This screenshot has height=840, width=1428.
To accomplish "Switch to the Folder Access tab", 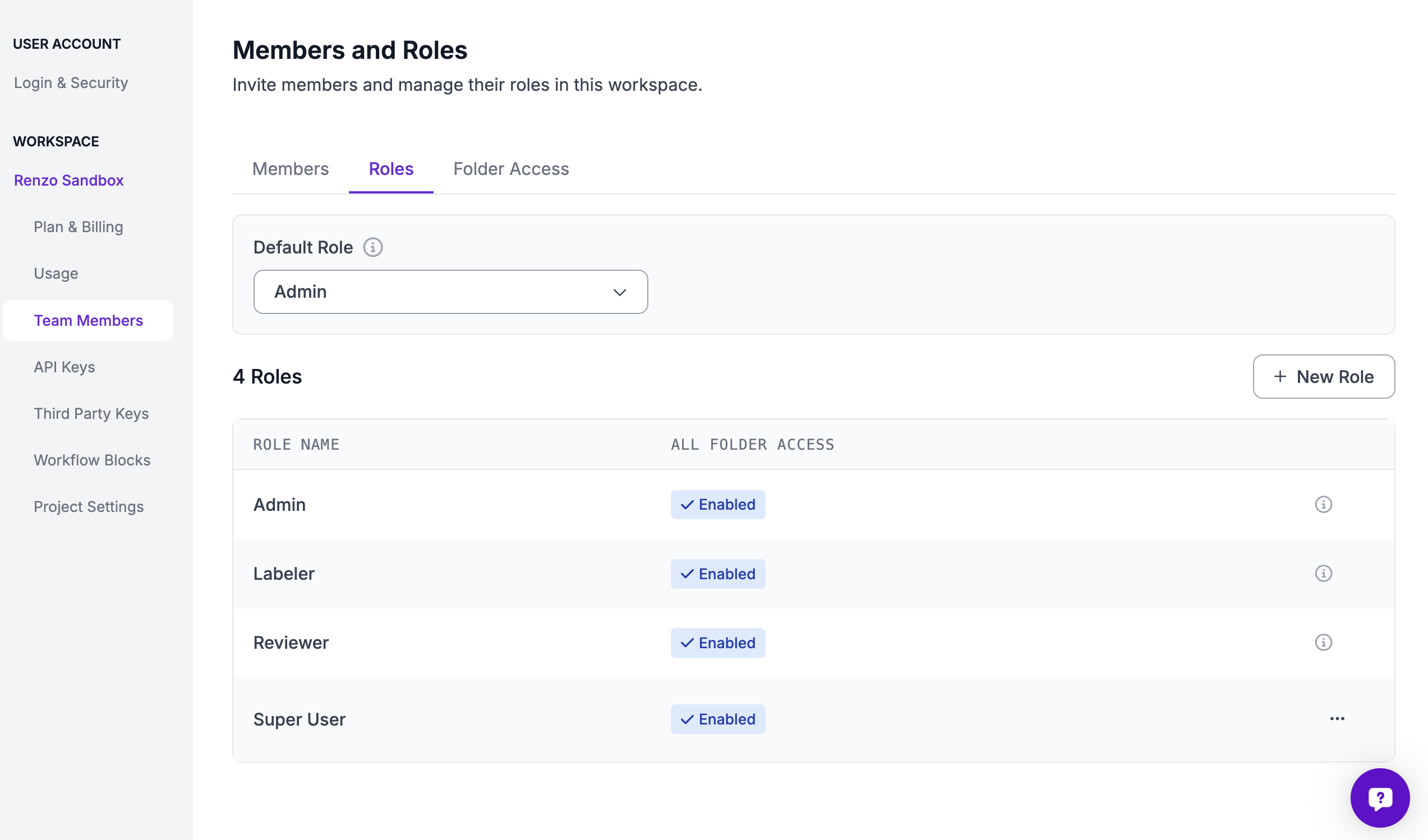I will [510, 169].
